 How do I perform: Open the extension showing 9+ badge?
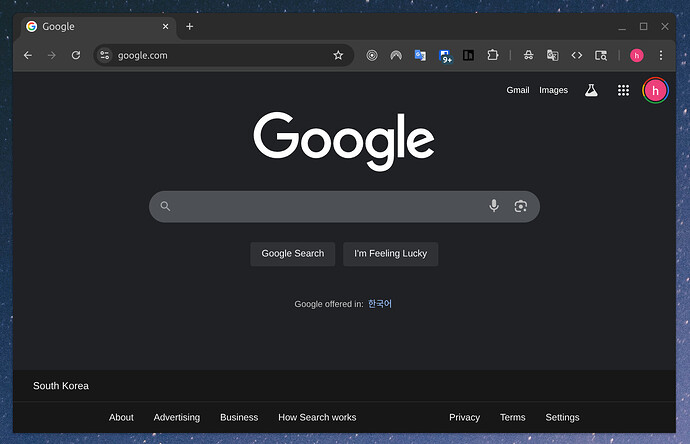click(x=445, y=56)
